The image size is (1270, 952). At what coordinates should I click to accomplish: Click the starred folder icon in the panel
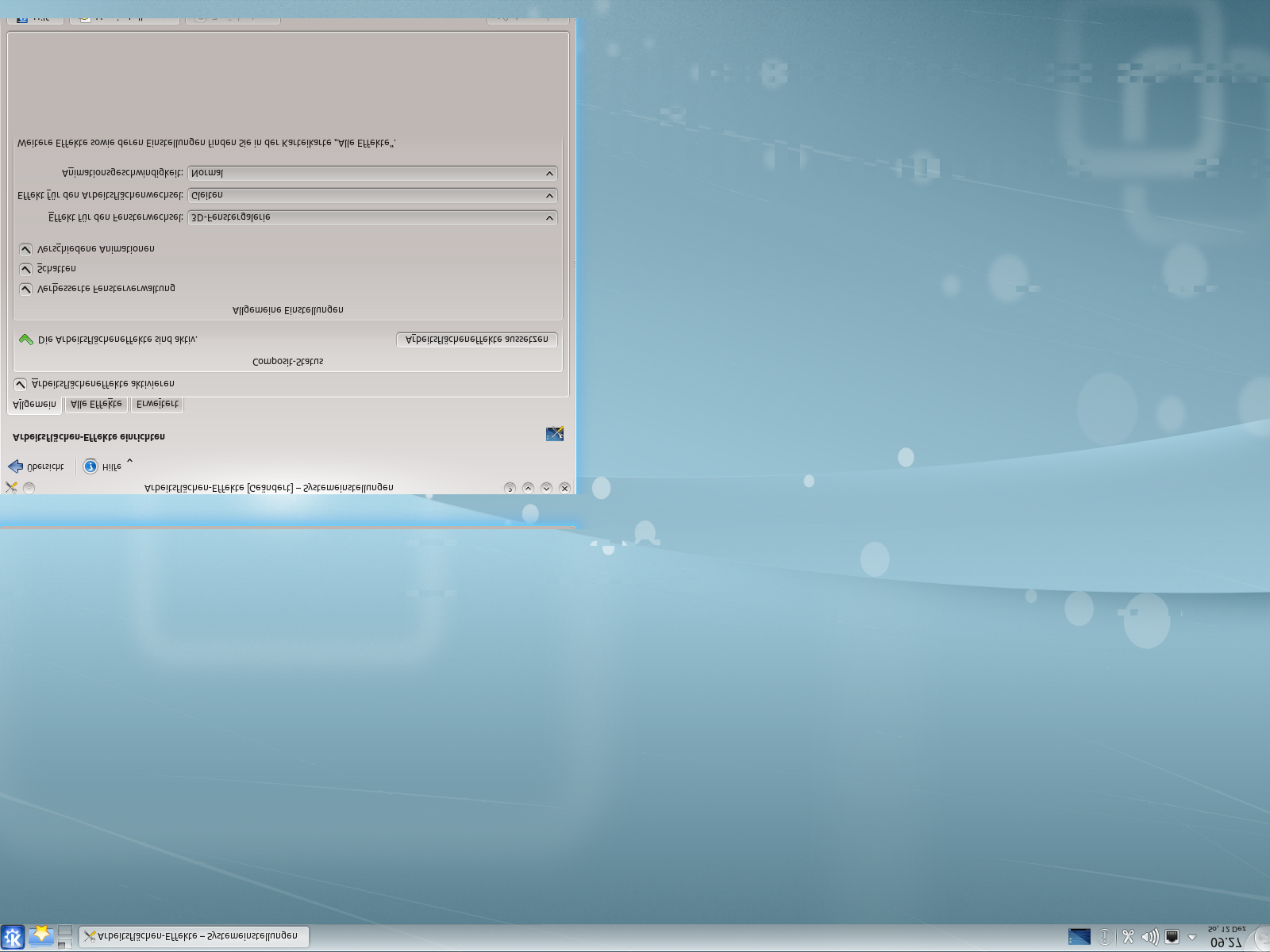40,935
